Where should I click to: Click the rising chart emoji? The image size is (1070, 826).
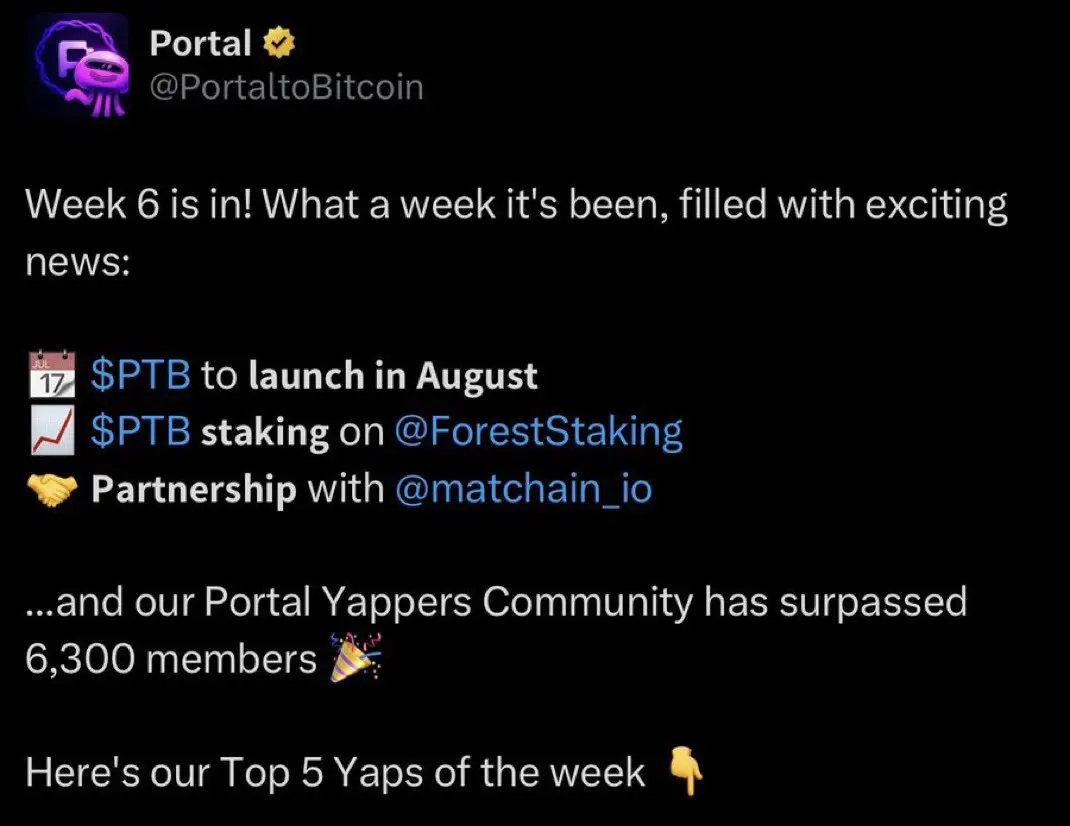pos(52,431)
